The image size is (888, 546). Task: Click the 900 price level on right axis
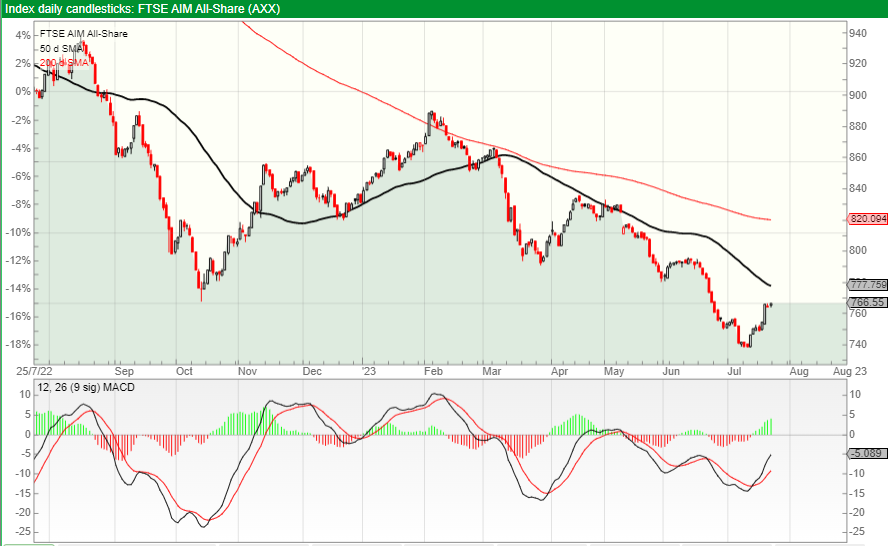tap(858, 95)
